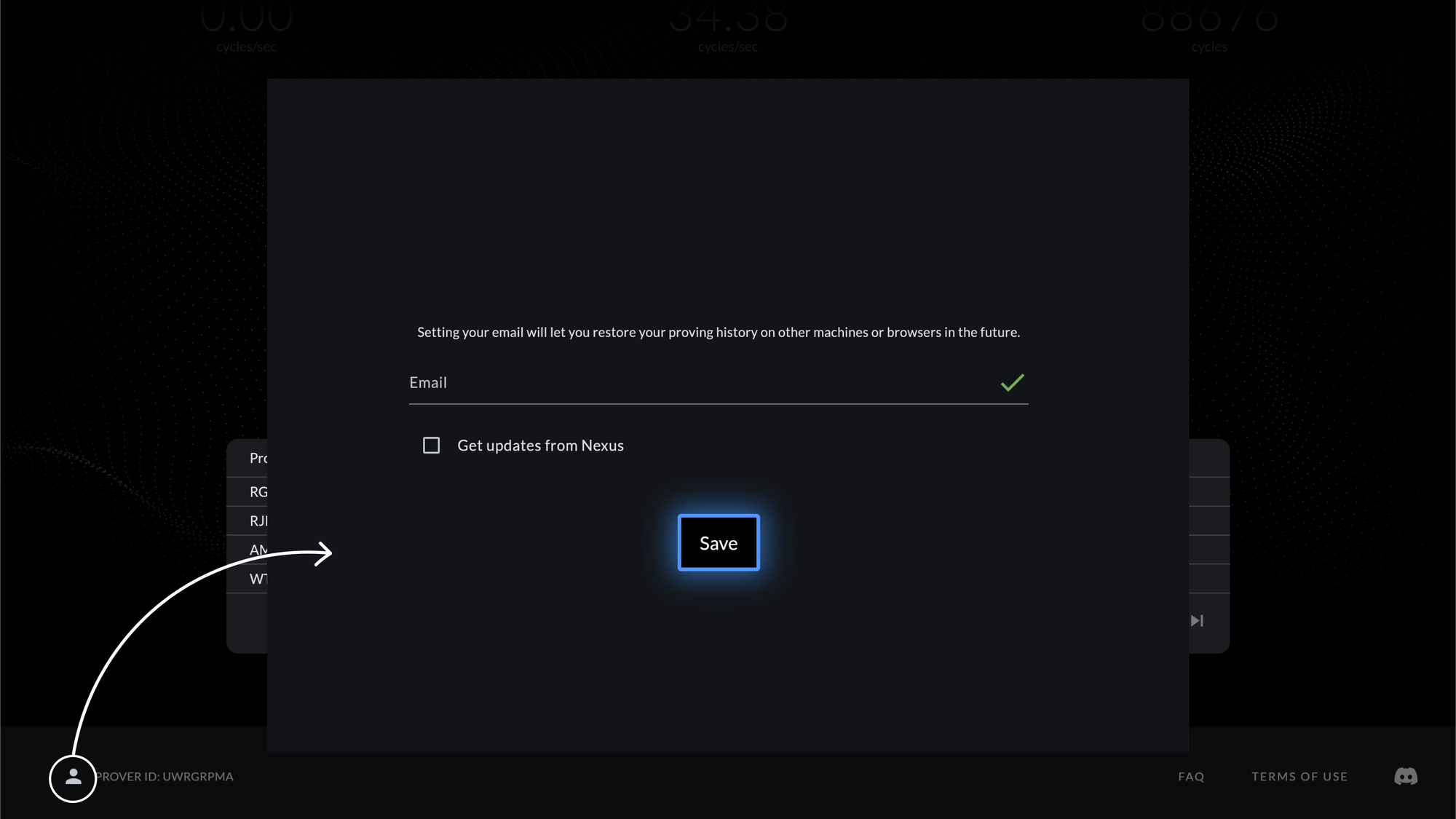Click the 'Pr' table column header
The image size is (1456, 819).
click(x=258, y=459)
